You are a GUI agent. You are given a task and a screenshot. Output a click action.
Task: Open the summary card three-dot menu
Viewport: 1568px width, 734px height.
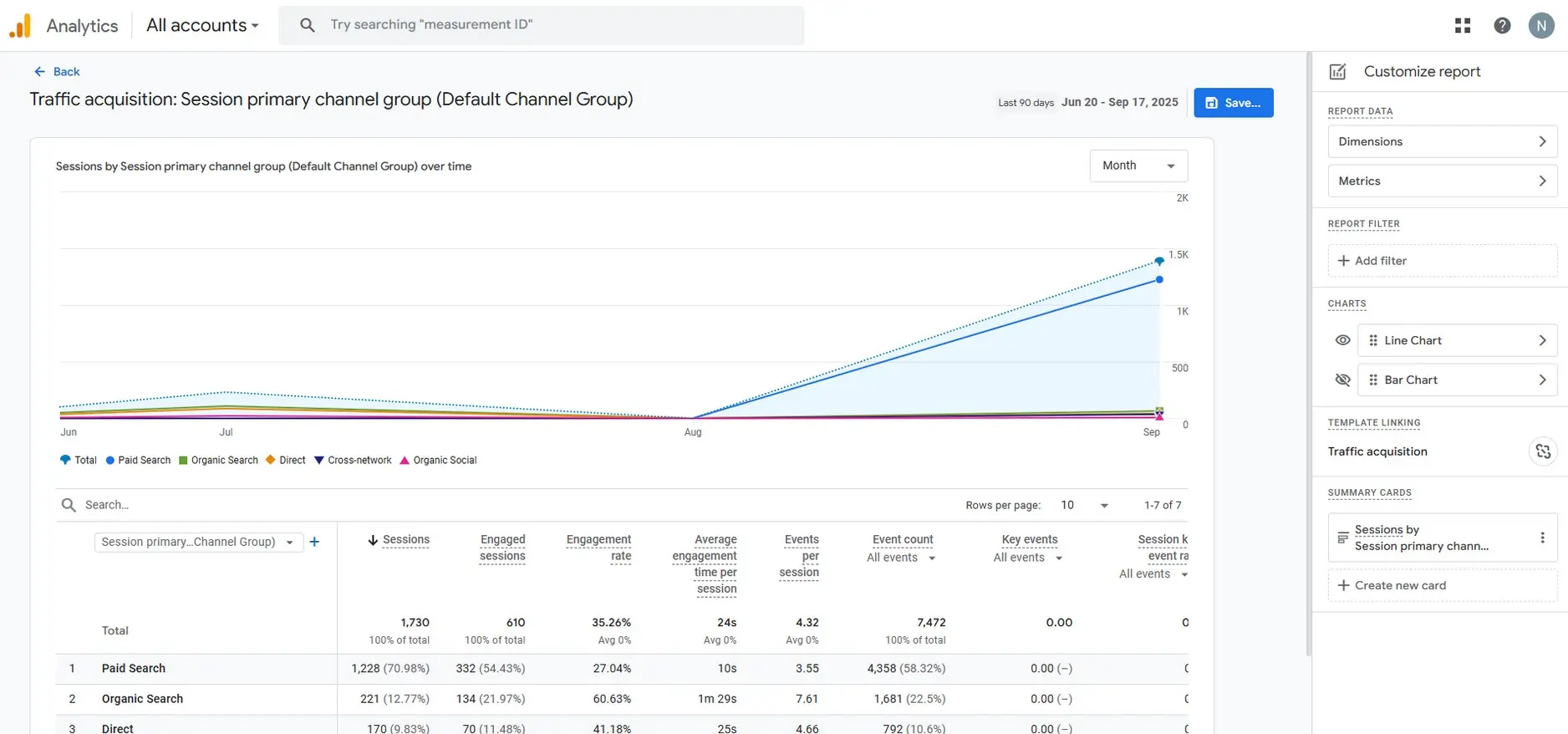click(x=1542, y=538)
